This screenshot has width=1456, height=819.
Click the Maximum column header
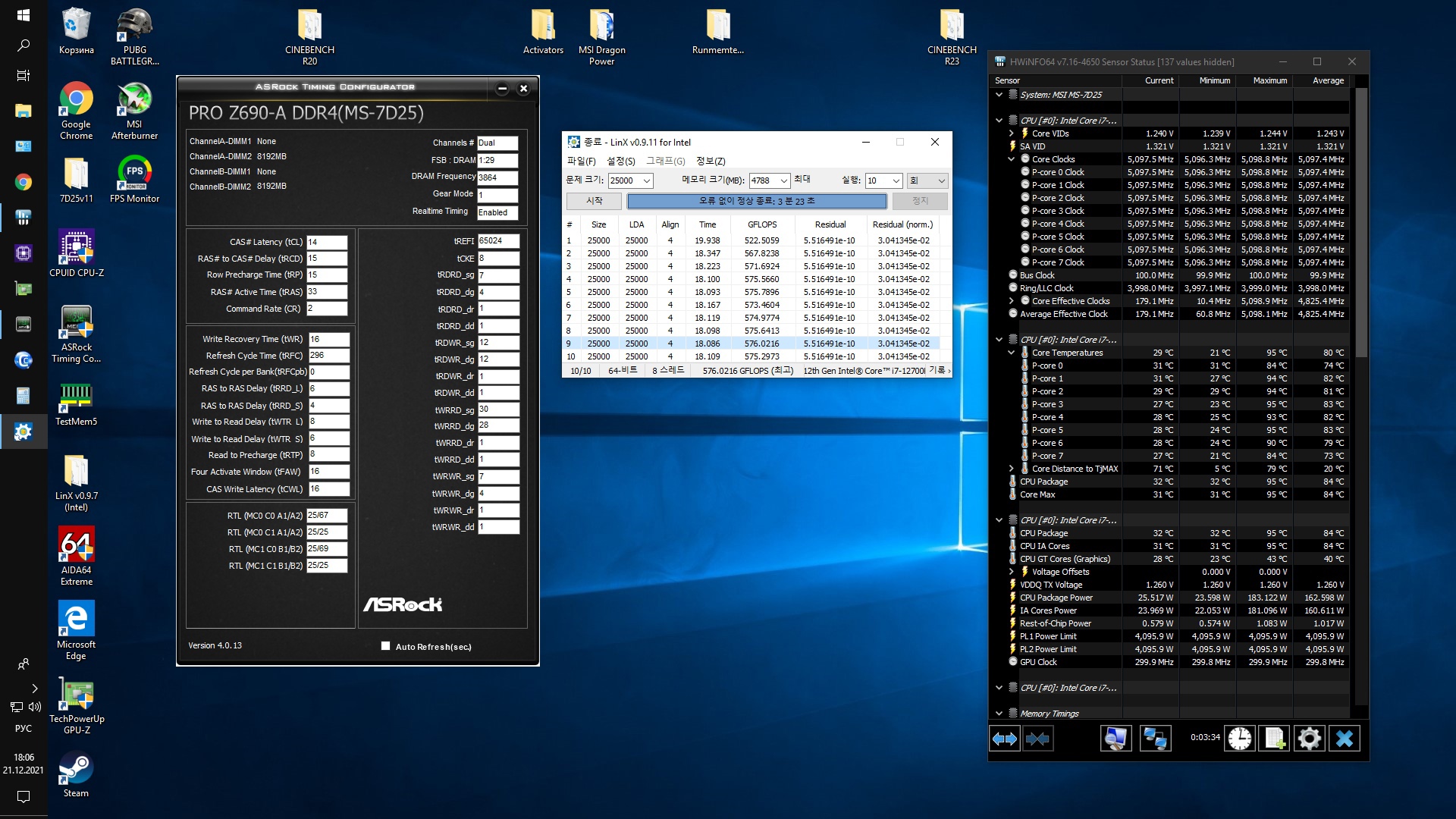tap(1269, 80)
